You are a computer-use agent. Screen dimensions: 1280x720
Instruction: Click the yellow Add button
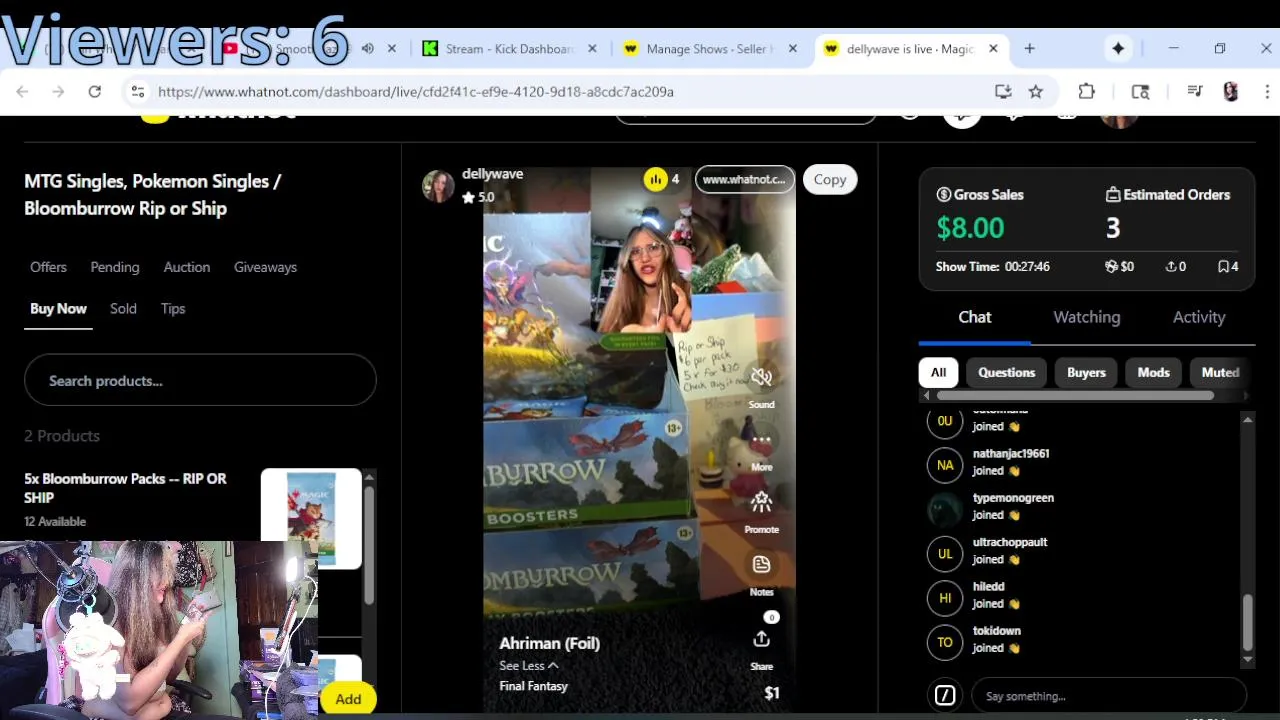pos(348,699)
